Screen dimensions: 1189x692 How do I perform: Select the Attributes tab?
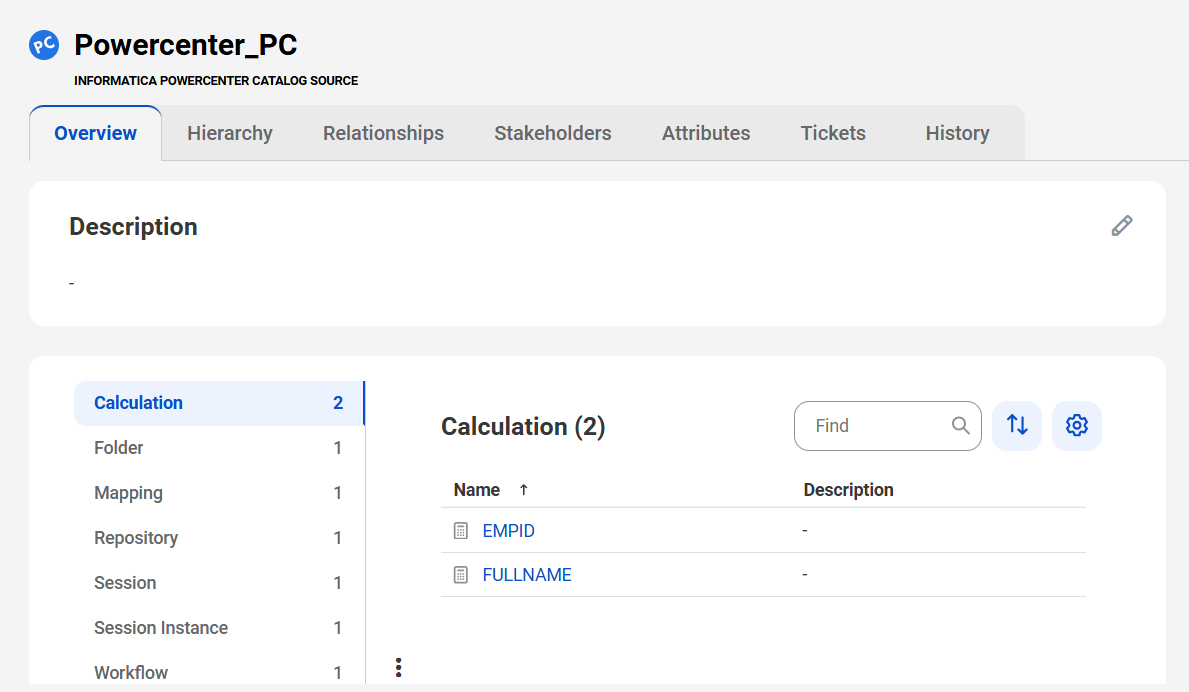tap(706, 133)
